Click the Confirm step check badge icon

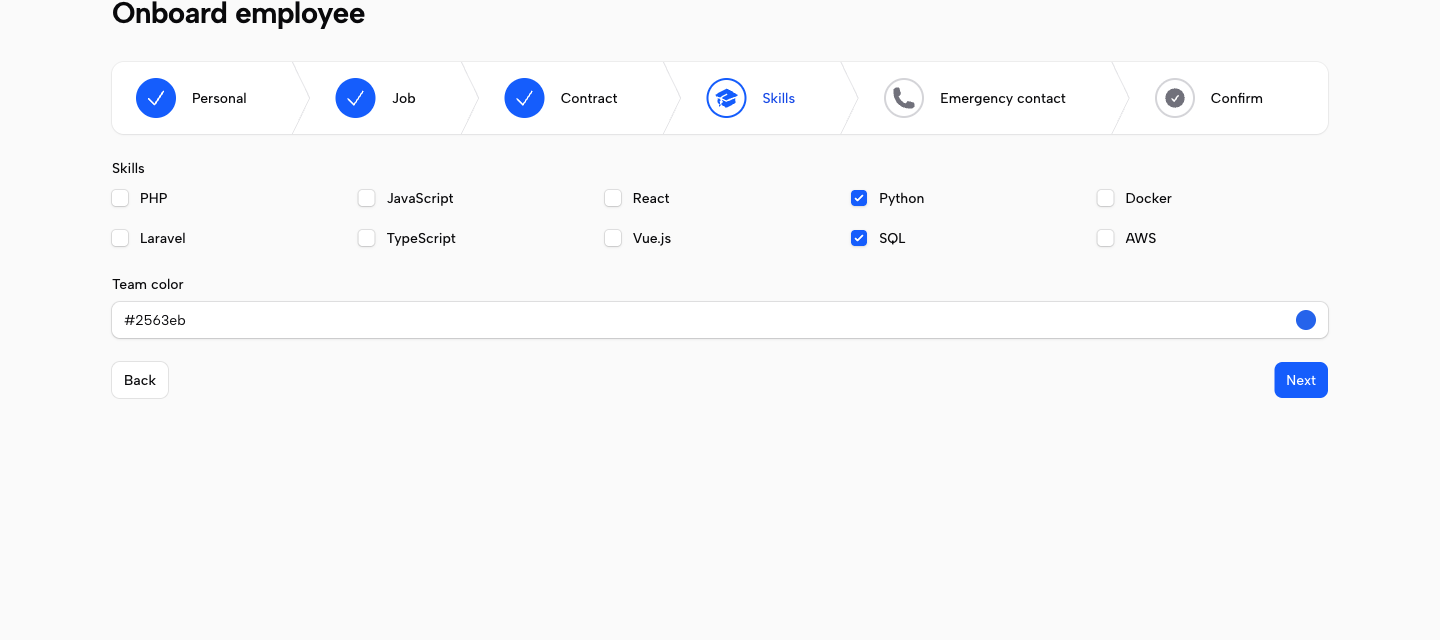point(1175,98)
